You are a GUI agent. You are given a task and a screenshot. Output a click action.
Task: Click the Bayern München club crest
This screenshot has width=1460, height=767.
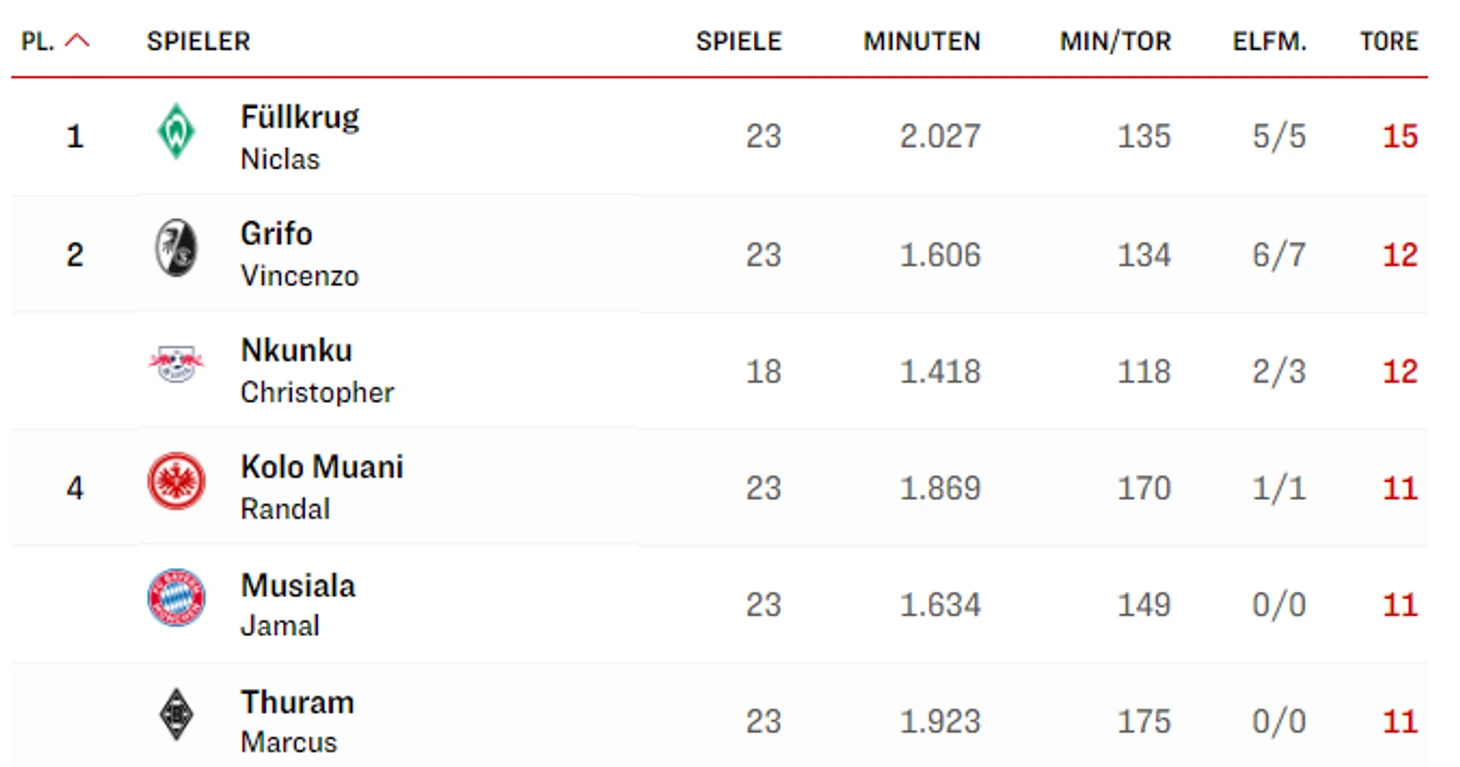(x=176, y=598)
